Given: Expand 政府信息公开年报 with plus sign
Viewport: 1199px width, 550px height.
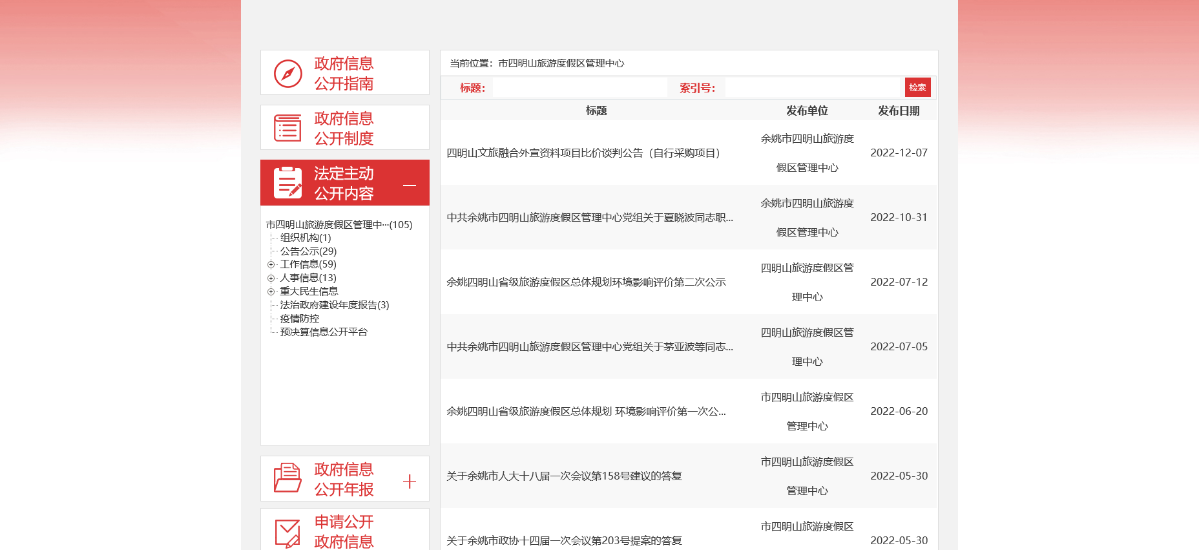Looking at the screenshot, I should click(x=410, y=481).
